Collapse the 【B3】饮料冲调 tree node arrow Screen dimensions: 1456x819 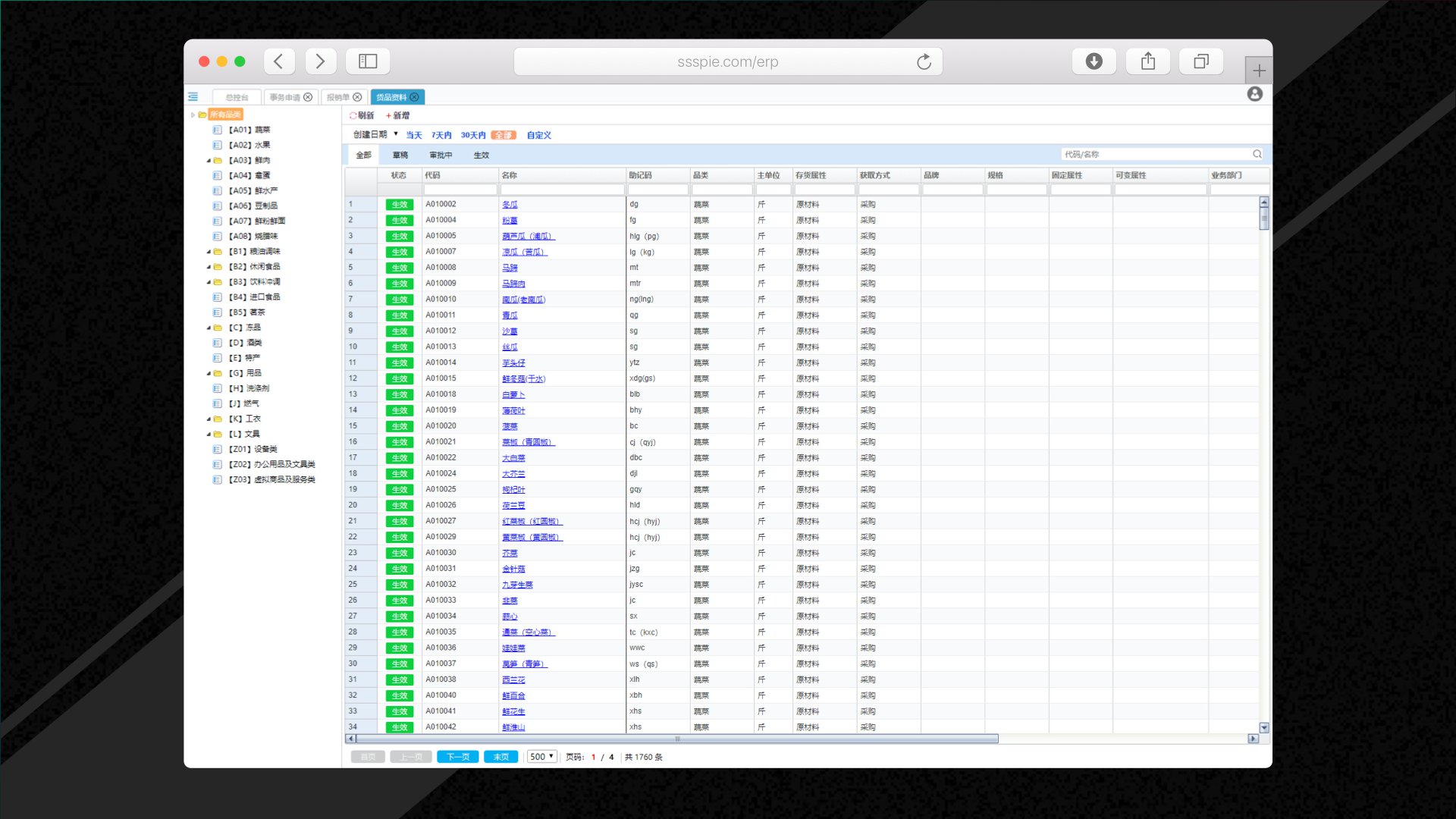(x=209, y=281)
